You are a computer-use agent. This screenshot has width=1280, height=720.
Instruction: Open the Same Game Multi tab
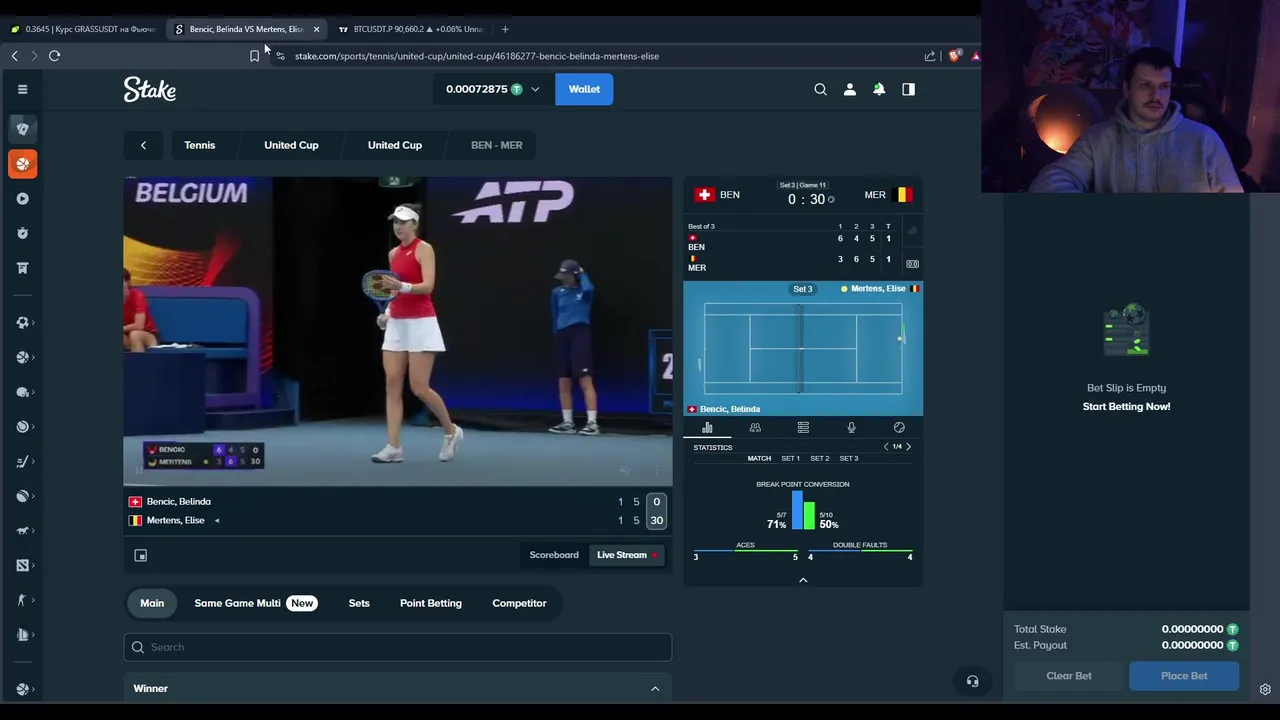tap(255, 603)
